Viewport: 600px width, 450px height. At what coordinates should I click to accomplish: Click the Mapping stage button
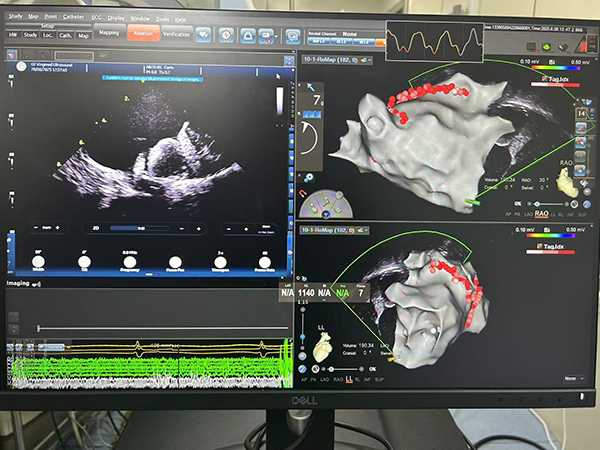(108, 33)
